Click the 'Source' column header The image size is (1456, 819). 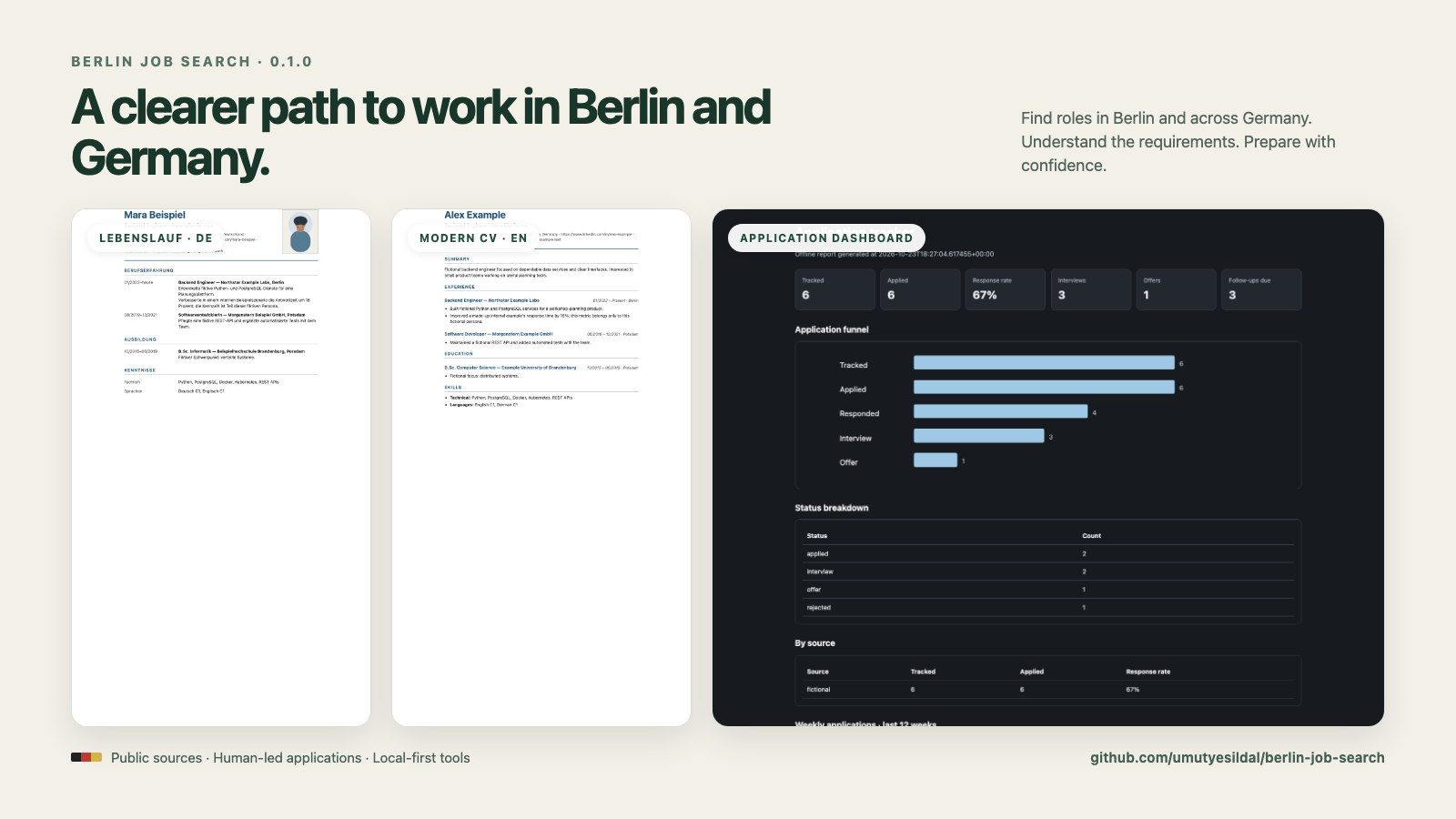(x=817, y=672)
